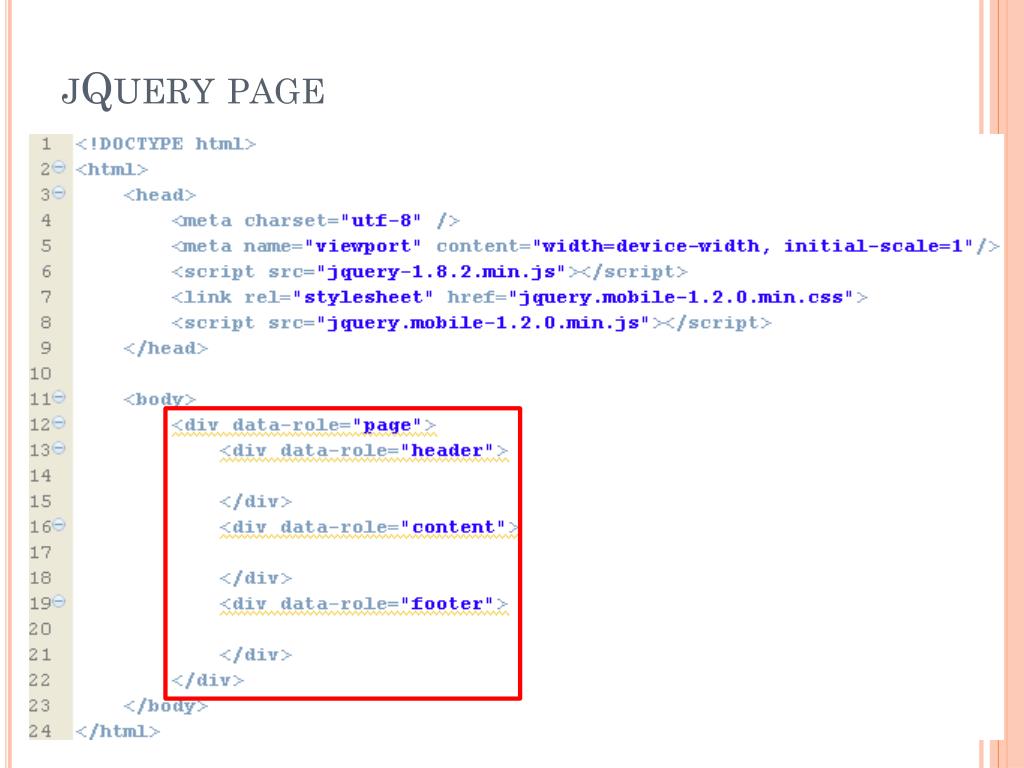Viewport: 1024px width, 768px height.
Task: Click the div data-role="header" line
Action: (x=364, y=451)
